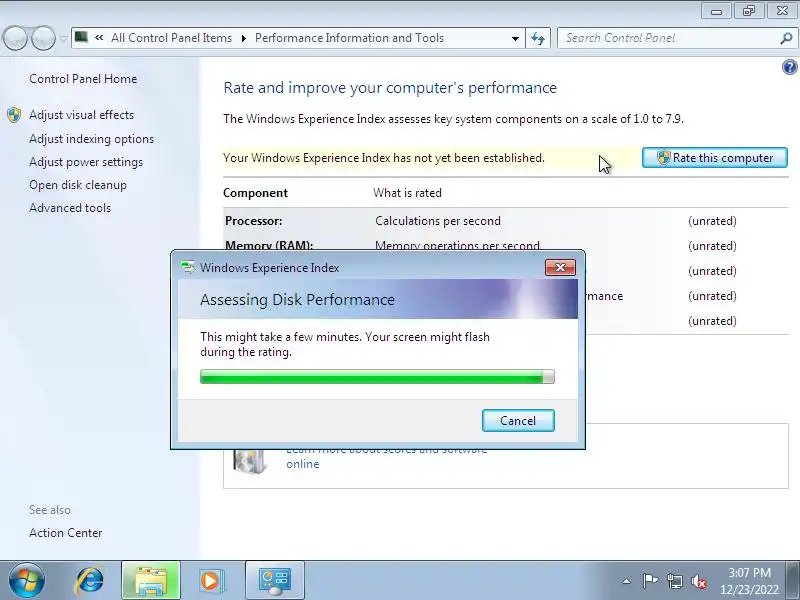Open Adjust indexing options
Viewport: 800px width, 600px height.
click(x=91, y=139)
